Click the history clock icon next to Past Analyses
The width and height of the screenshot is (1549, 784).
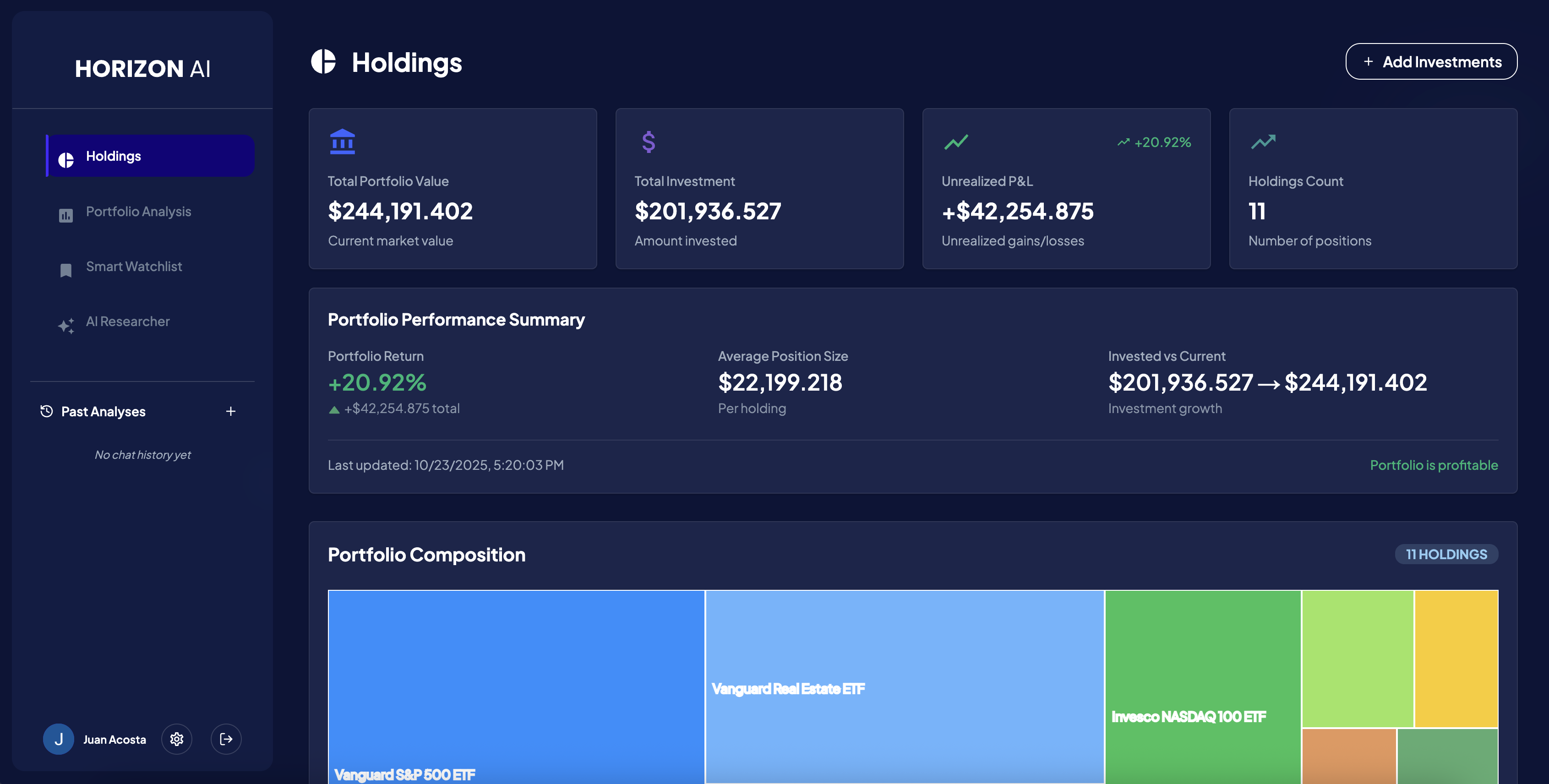pos(46,411)
